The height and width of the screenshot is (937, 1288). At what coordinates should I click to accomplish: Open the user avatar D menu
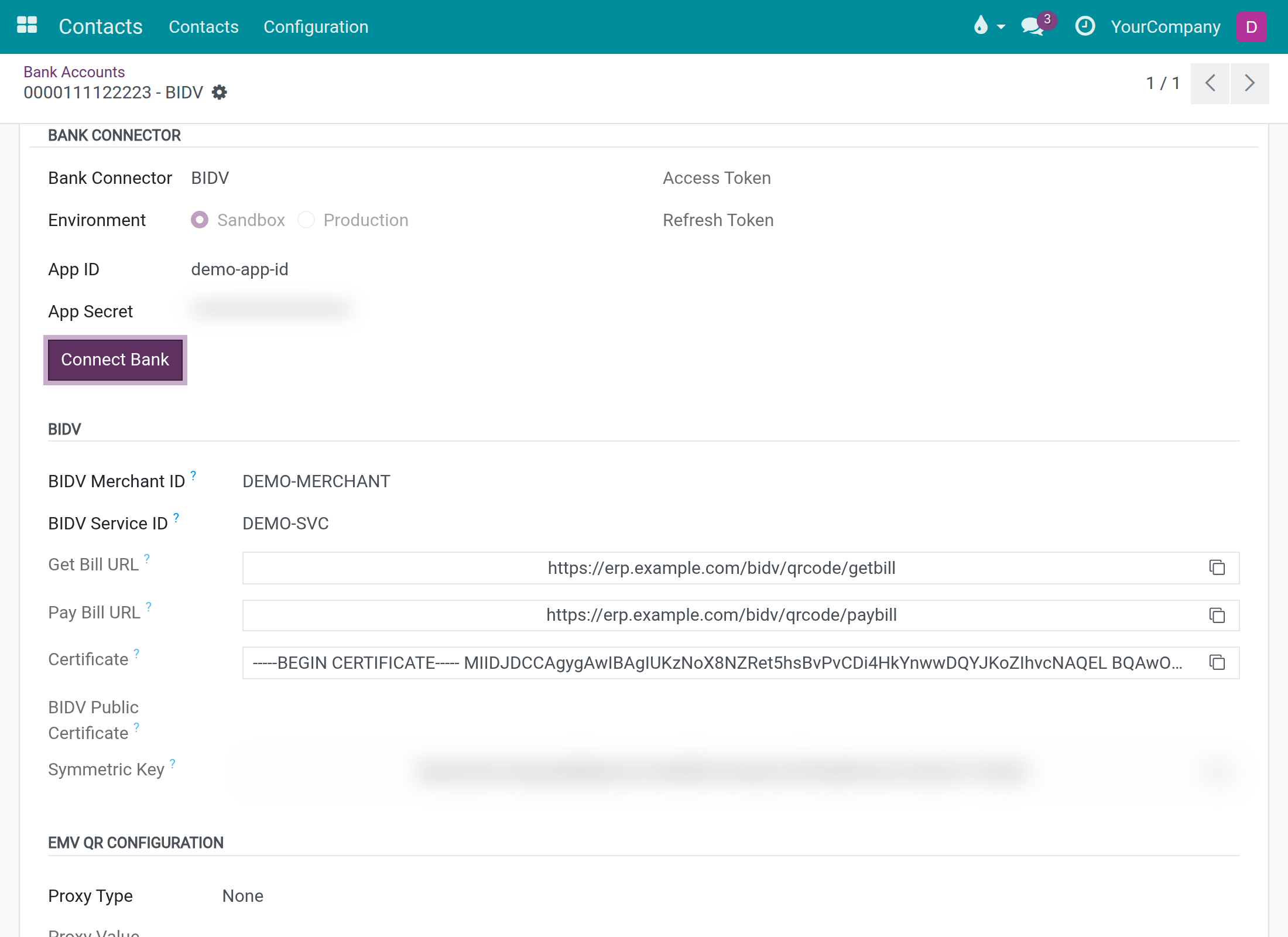tap(1251, 27)
